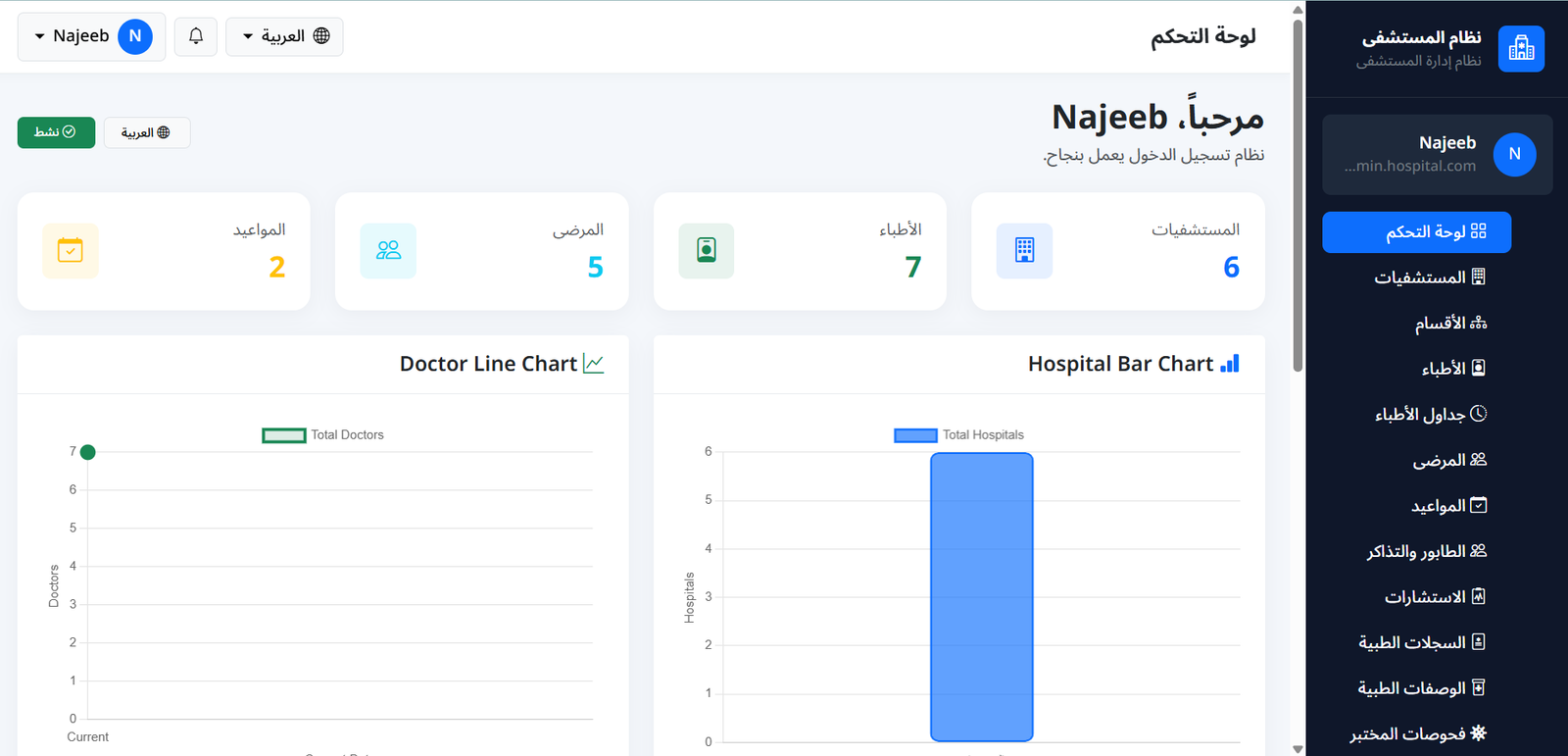
Task: Click the doctors count 7
Action: (x=913, y=267)
